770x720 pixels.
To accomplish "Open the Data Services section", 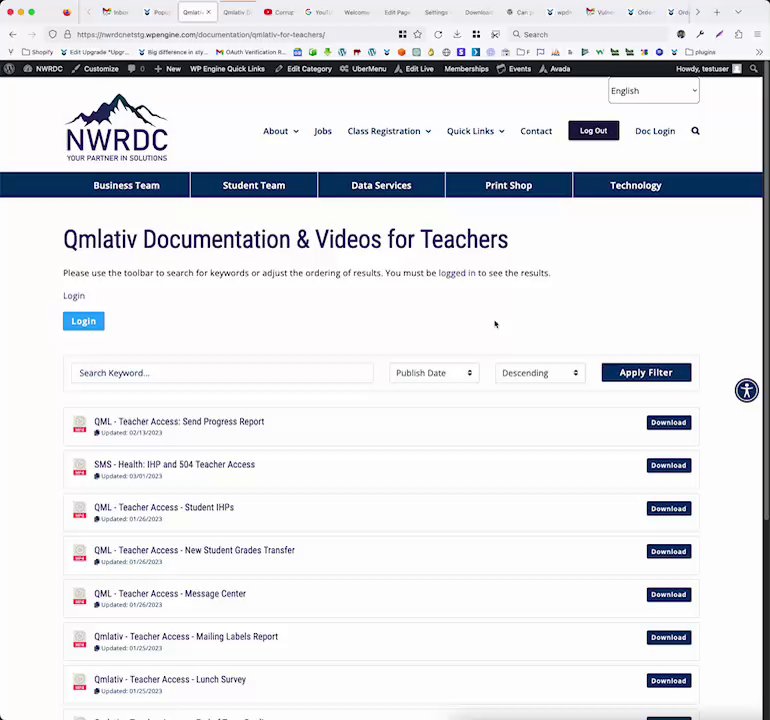I will tap(382, 186).
